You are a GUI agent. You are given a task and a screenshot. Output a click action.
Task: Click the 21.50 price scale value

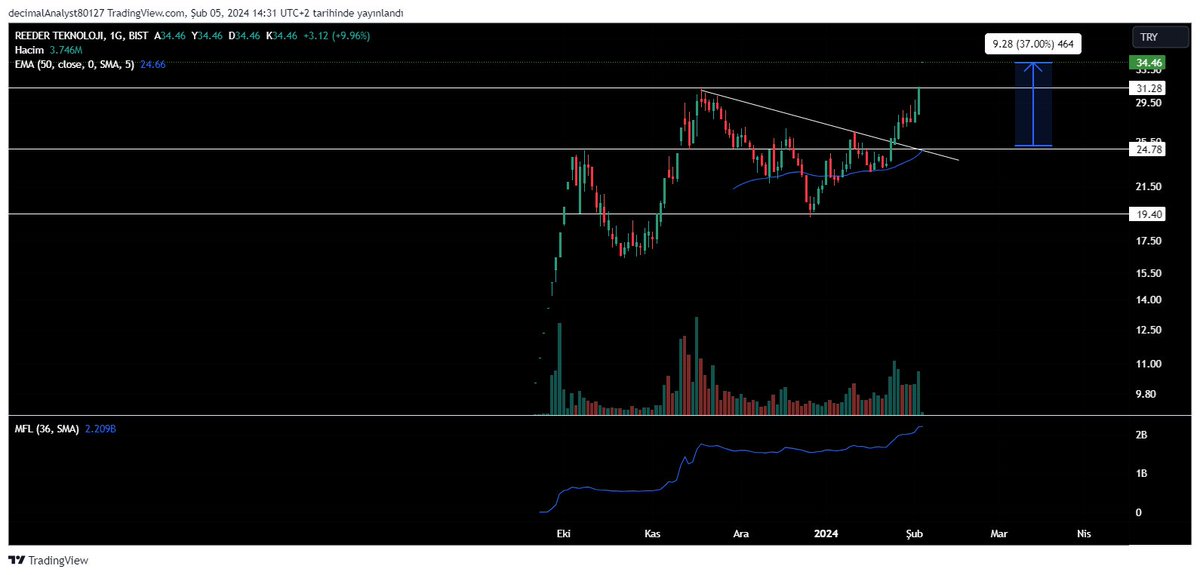click(1146, 187)
